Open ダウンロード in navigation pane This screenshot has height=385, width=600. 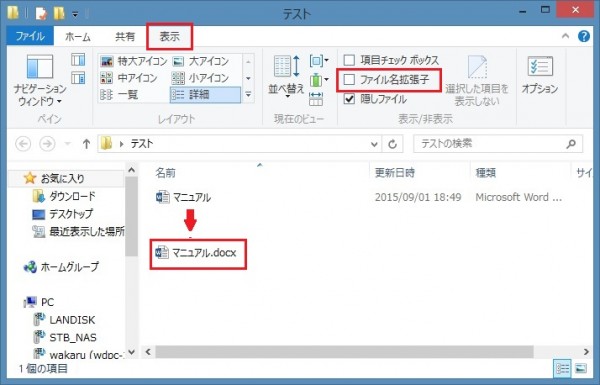64,196
